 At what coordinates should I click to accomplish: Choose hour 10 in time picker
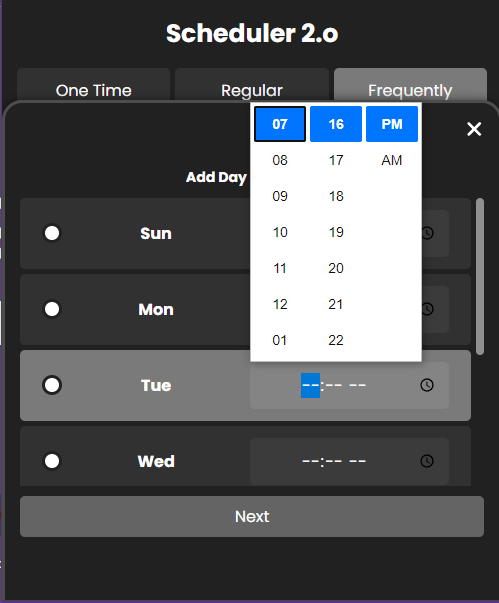click(280, 232)
